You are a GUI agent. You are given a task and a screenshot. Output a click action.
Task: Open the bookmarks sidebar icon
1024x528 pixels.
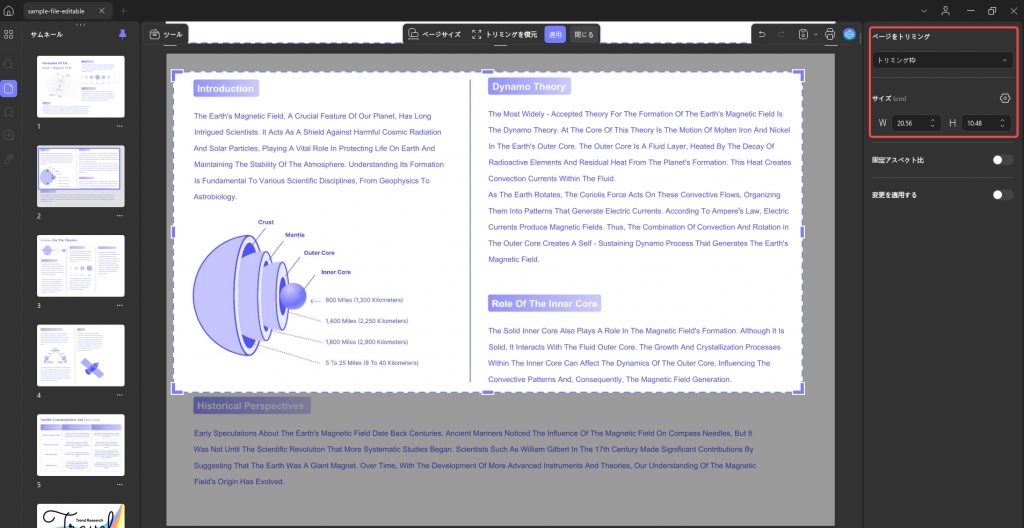tap(8, 112)
